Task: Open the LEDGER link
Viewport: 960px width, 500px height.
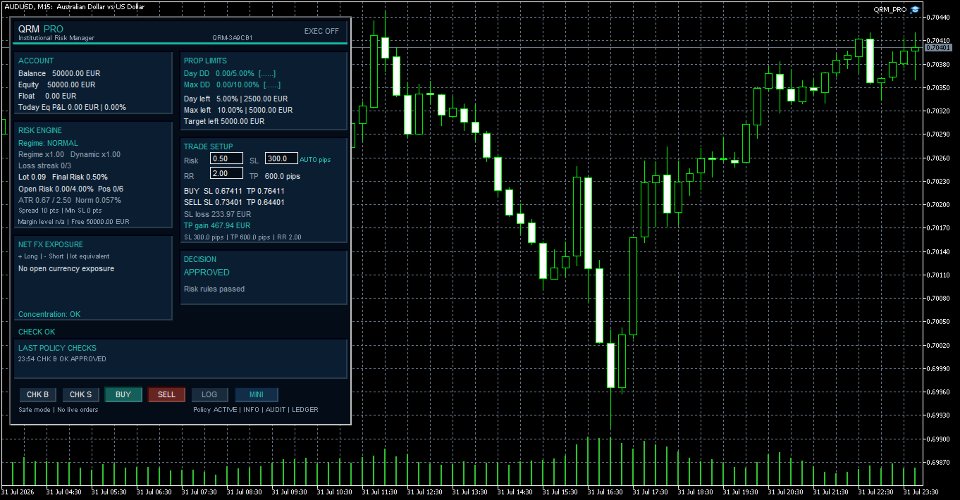Action: tap(304, 409)
